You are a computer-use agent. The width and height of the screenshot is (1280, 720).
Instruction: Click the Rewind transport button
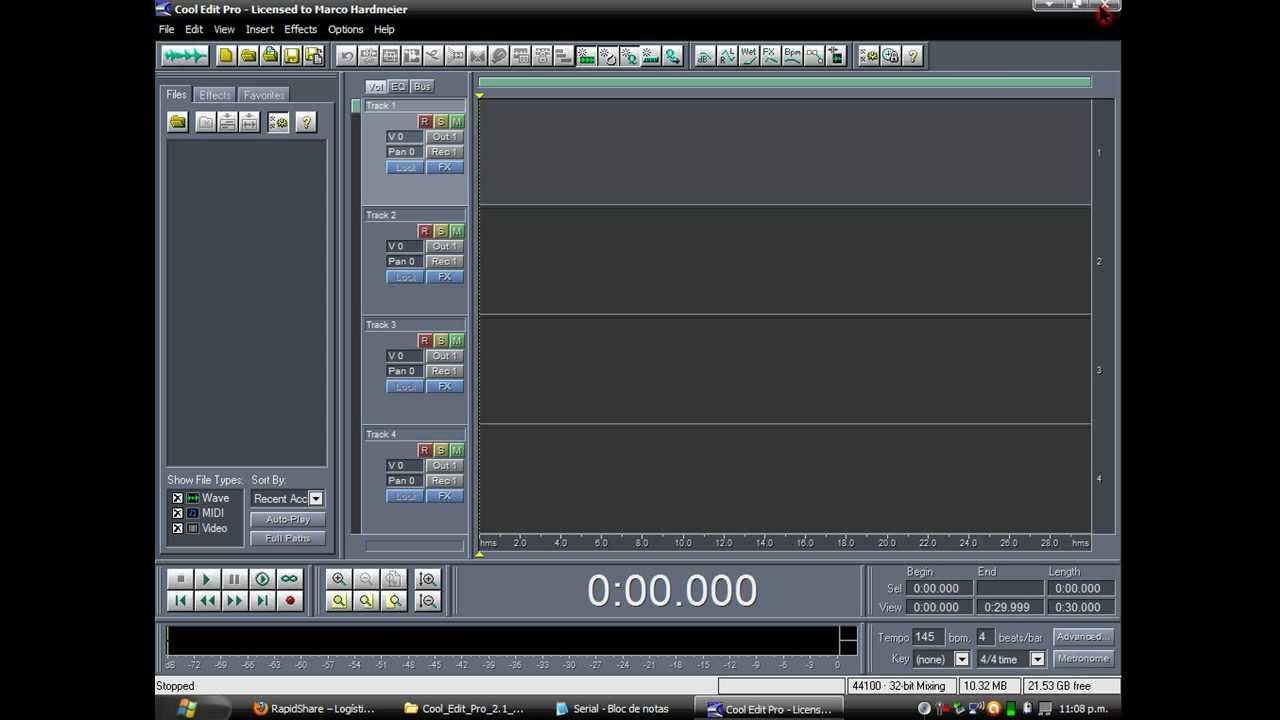point(207,601)
